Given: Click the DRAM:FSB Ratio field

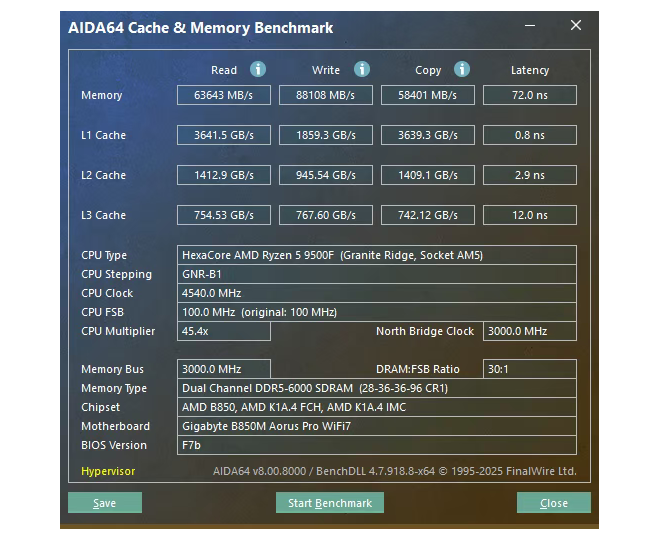Looking at the screenshot, I should 529,369.
